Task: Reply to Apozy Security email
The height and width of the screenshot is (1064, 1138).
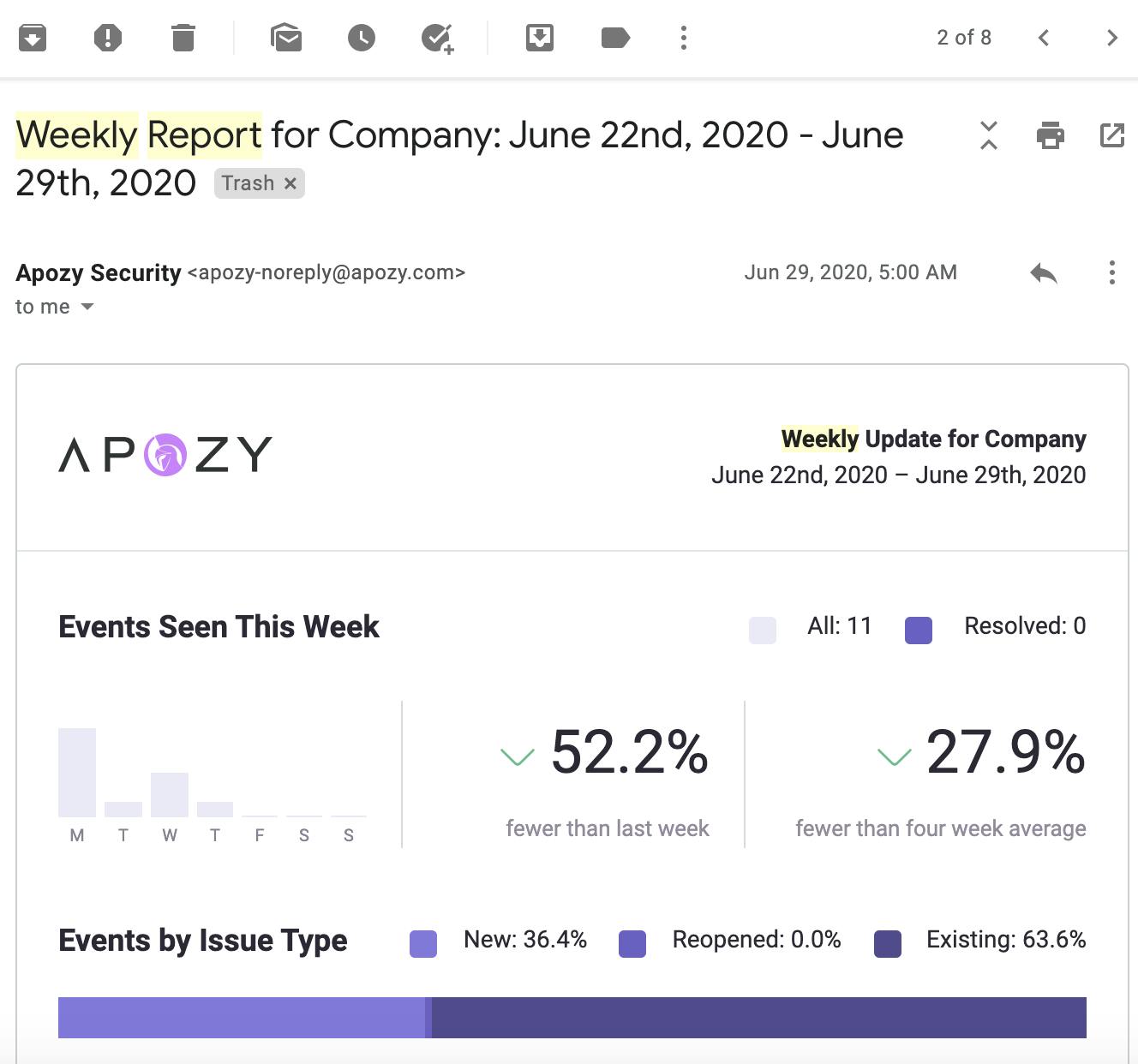Action: [1044, 273]
